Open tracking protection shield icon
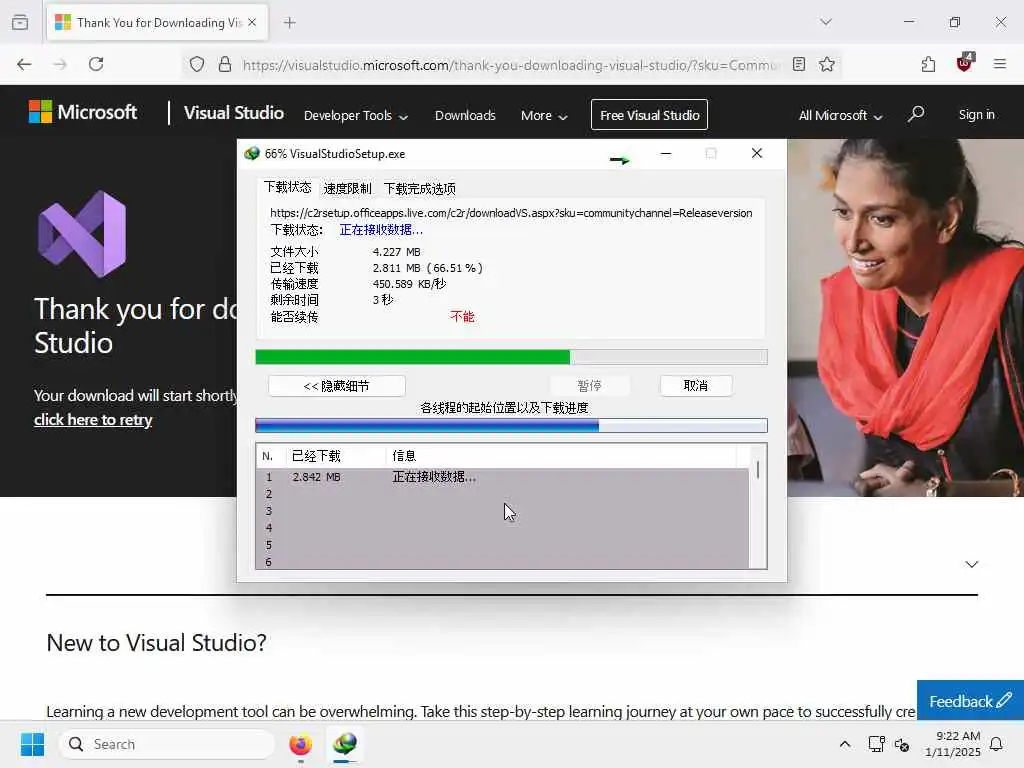The image size is (1024, 768). 197,64
